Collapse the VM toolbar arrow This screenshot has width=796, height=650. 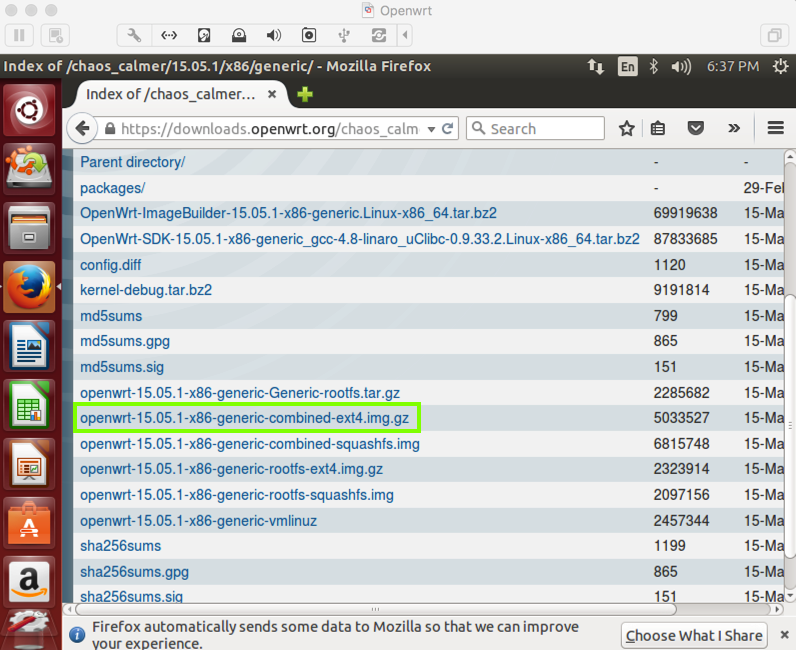tap(405, 35)
